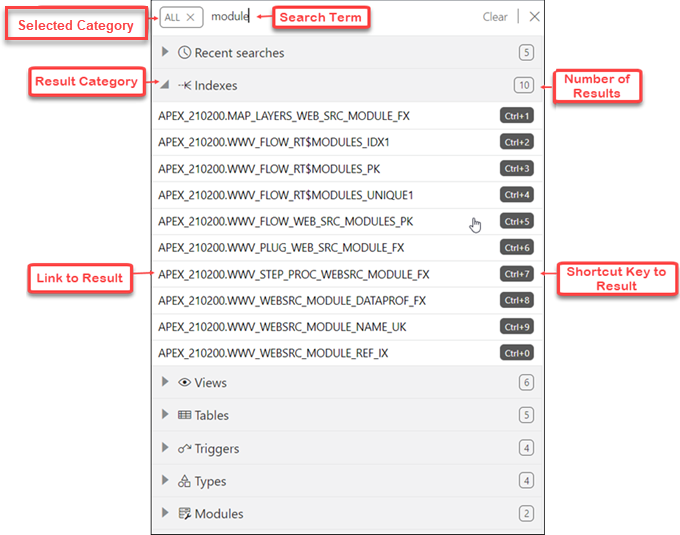The image size is (680, 535).
Task: Open APEX_210200.WWV_FLOW_RT$MODULES_PK result
Action: 269,169
